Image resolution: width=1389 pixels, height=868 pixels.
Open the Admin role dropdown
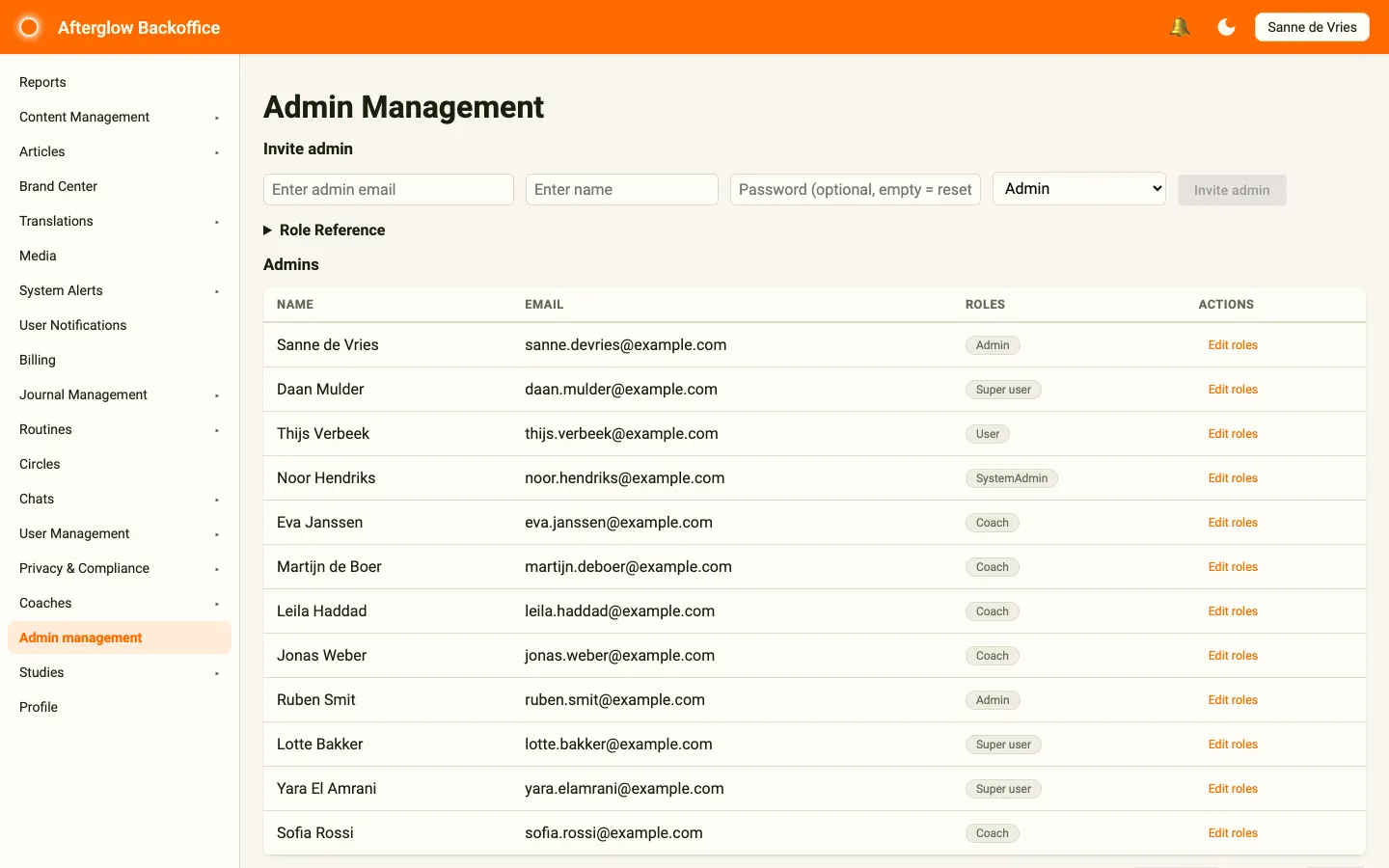[x=1078, y=189]
